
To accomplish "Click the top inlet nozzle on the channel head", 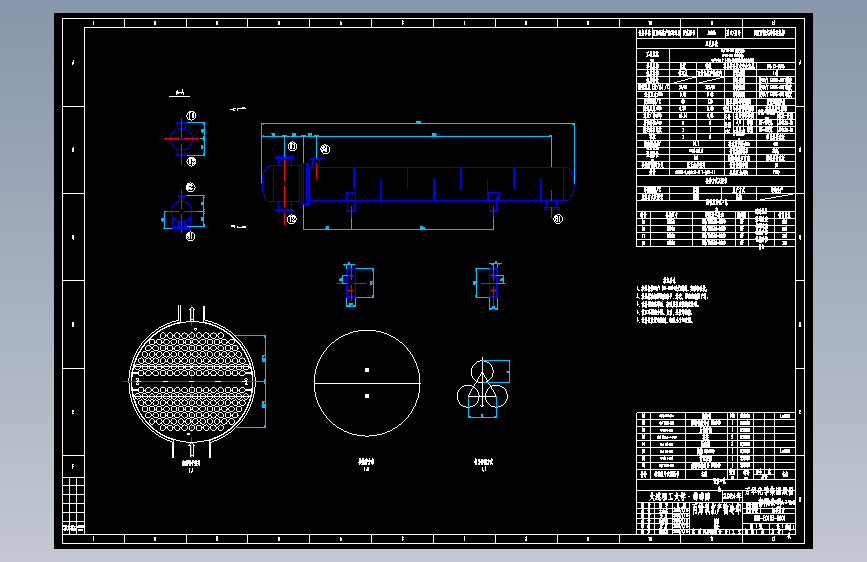I will tap(284, 161).
